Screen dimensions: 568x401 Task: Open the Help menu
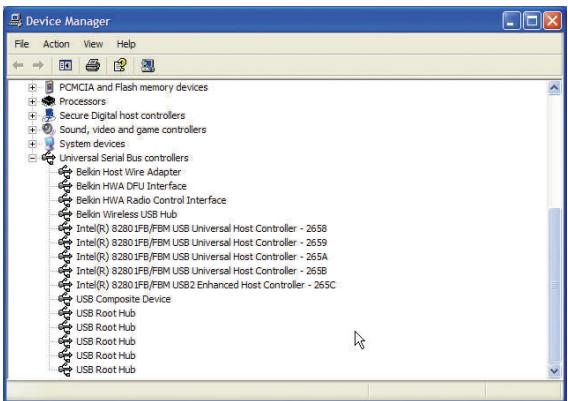[126, 44]
